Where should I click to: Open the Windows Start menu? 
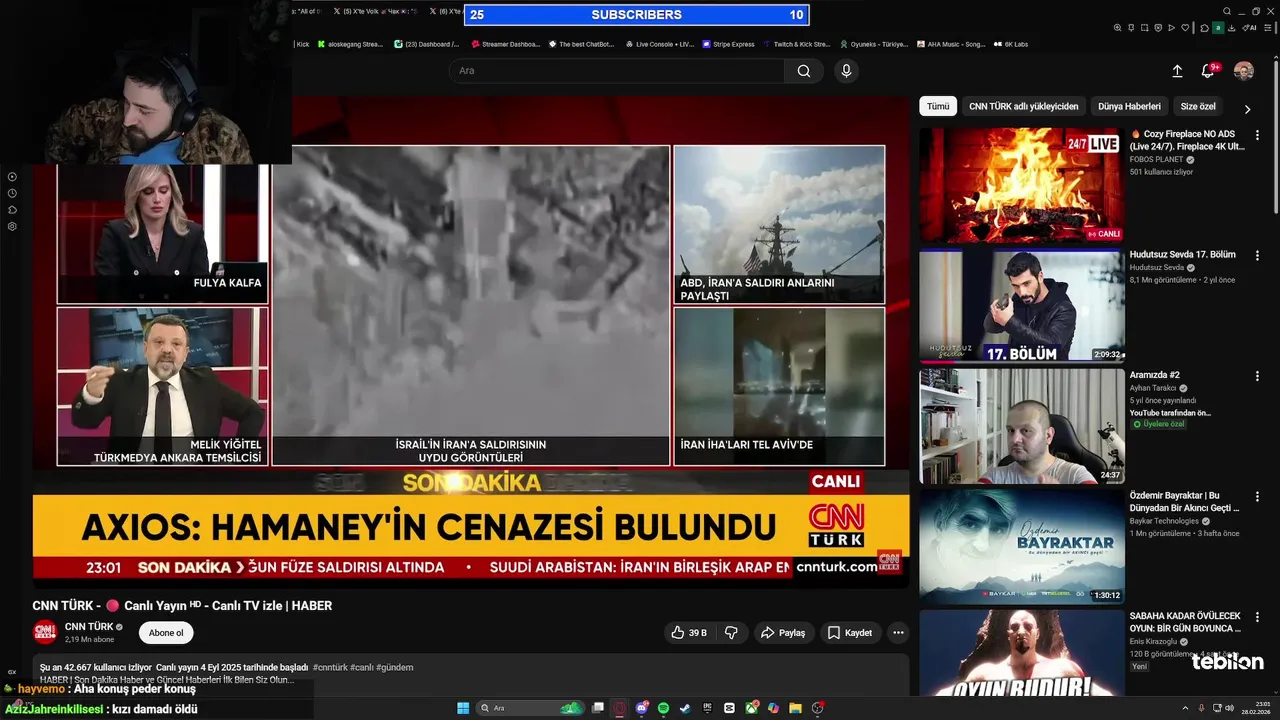coord(463,708)
